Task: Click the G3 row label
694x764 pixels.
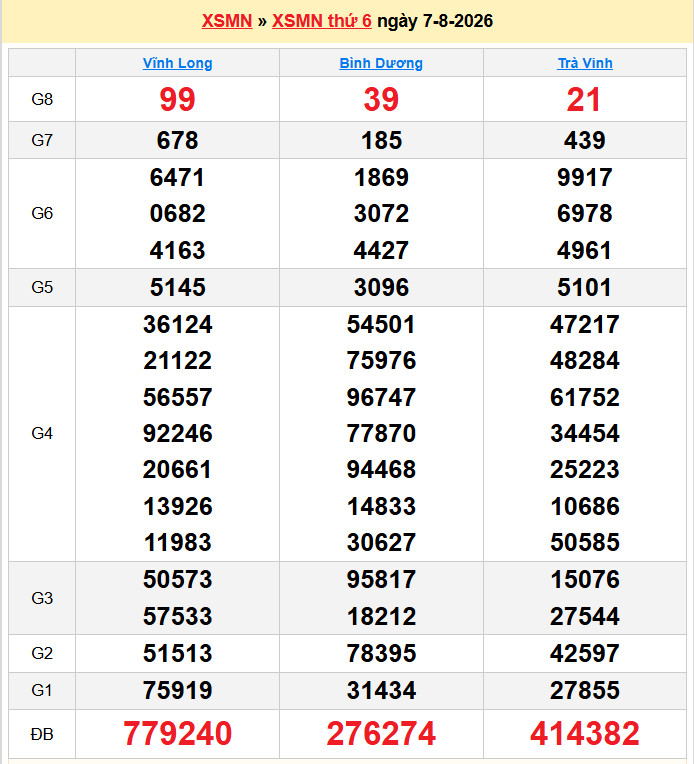Action: pos(42,598)
